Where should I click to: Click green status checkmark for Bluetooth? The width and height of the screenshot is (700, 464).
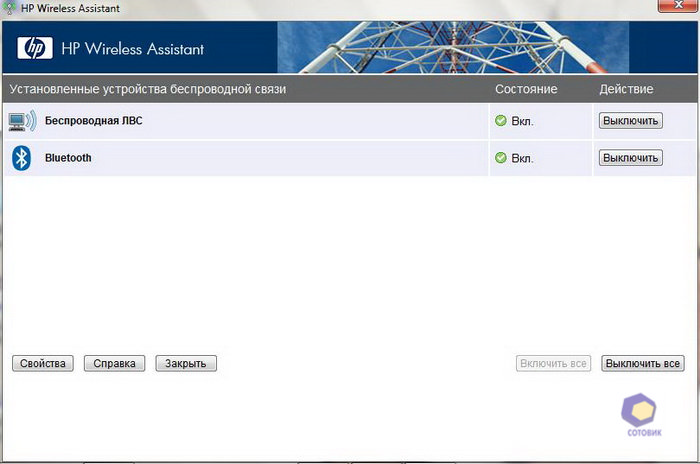(x=501, y=158)
